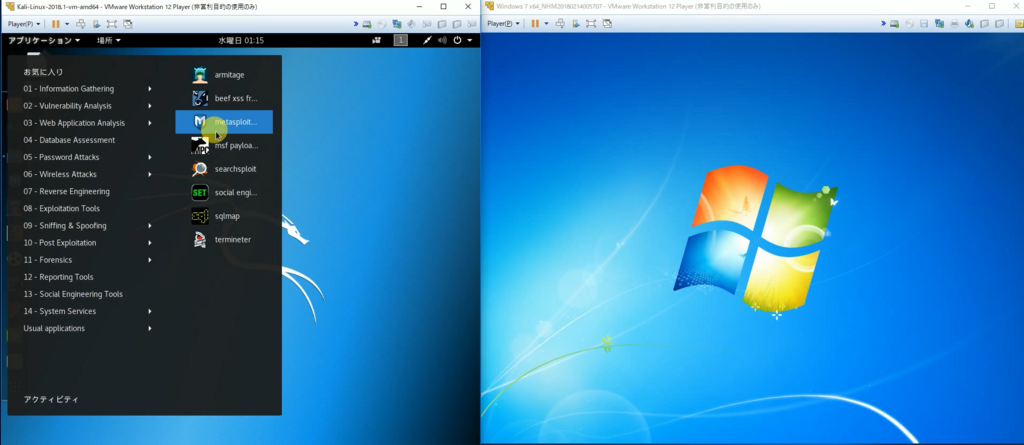Expand 05 - Password Attacks submenu
This screenshot has width=1024, height=445.
click(x=88, y=157)
